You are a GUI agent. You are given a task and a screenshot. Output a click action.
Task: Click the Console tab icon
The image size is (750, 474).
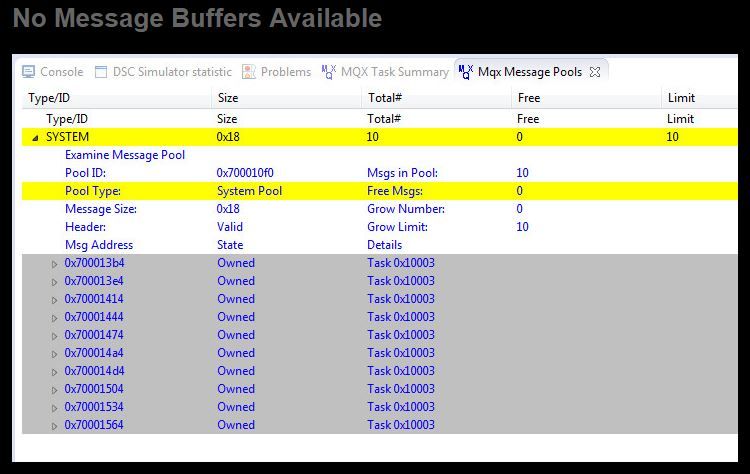point(28,72)
